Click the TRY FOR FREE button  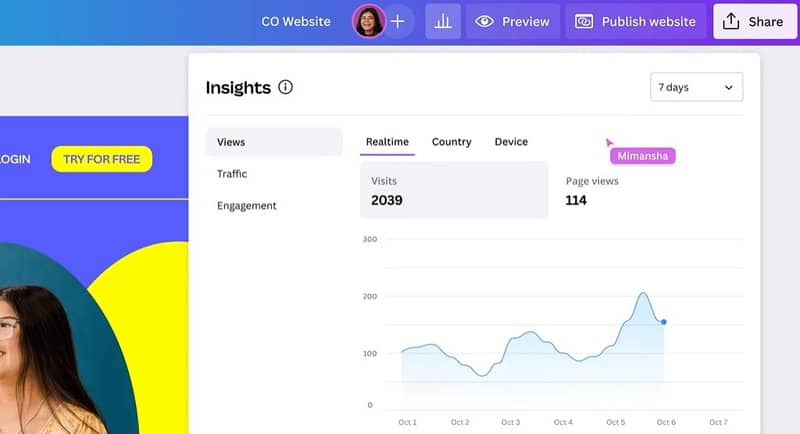(102, 159)
